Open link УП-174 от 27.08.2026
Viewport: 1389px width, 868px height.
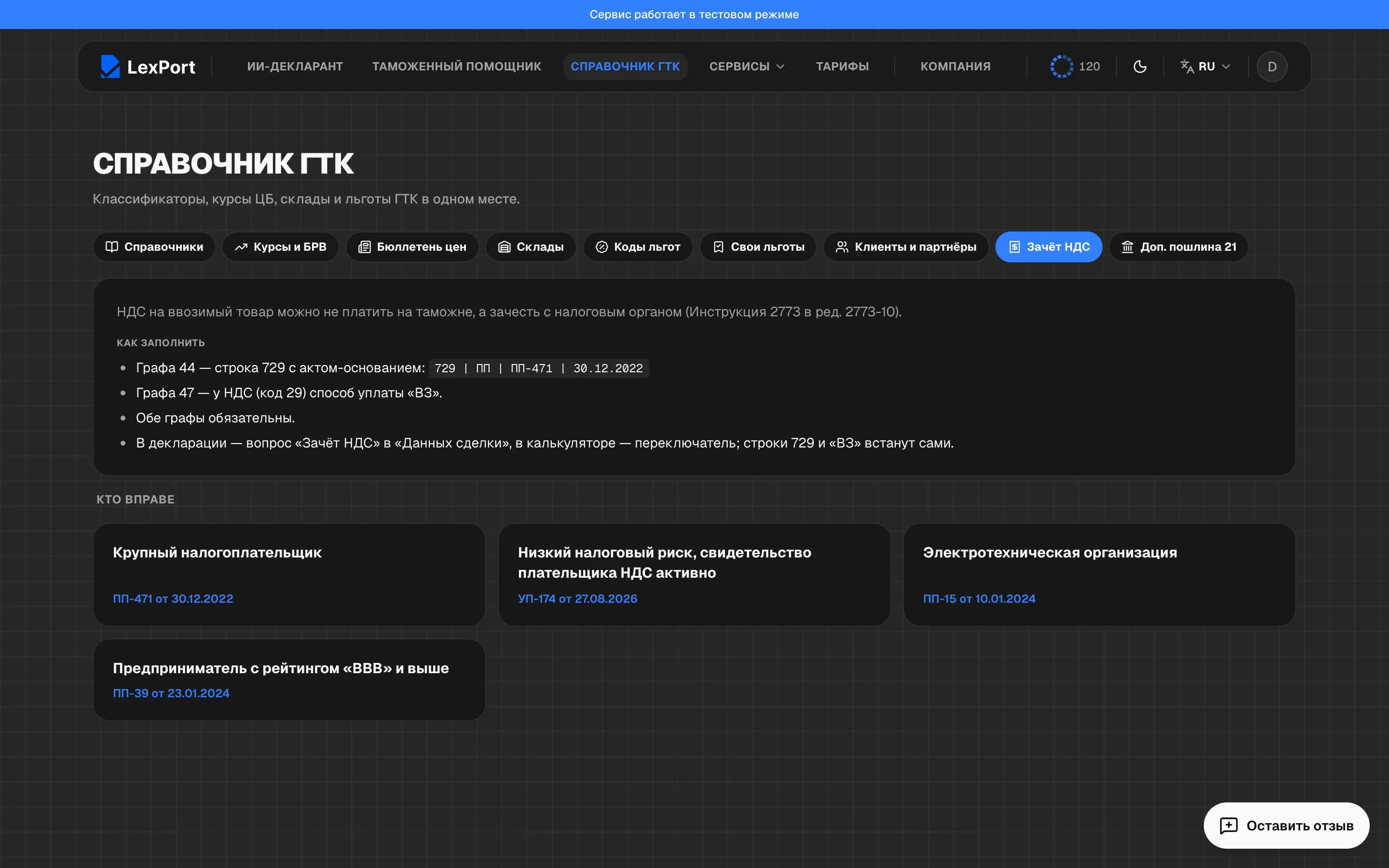(x=577, y=599)
